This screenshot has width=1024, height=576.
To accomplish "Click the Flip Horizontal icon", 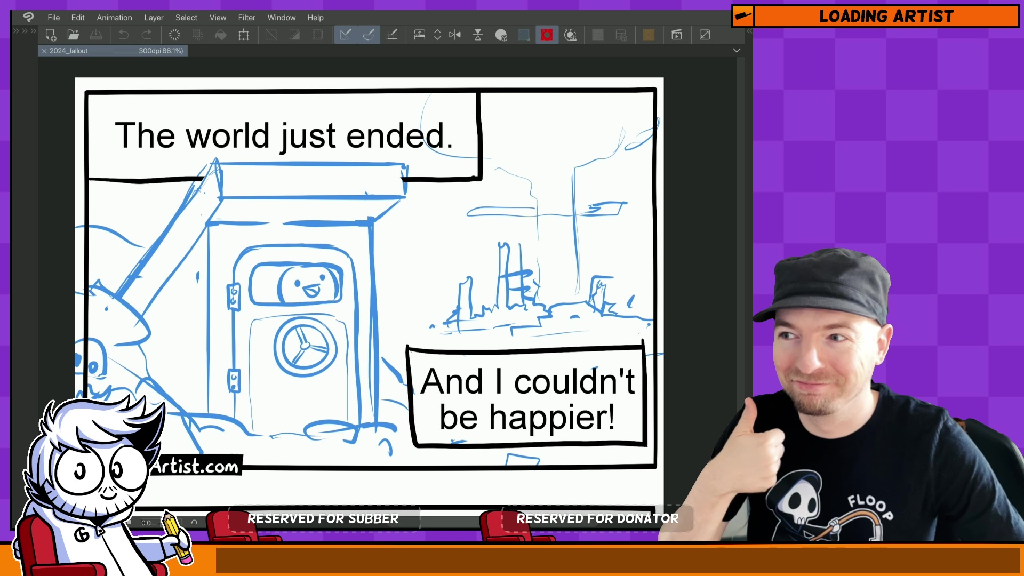I will [455, 35].
